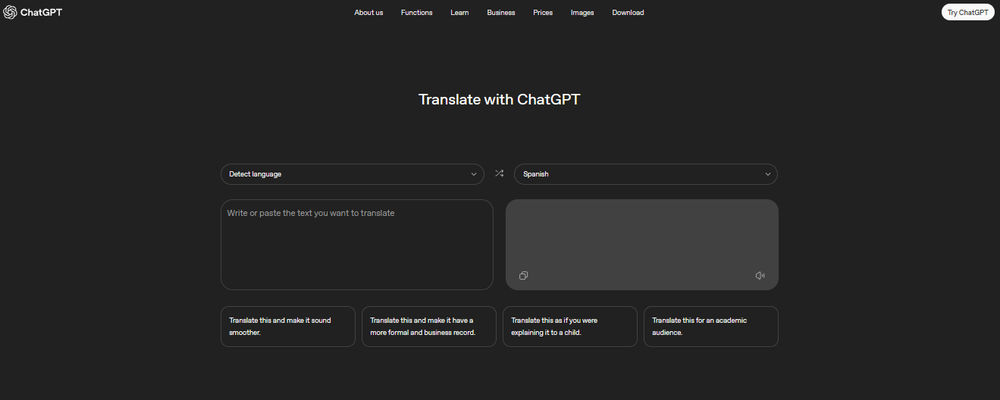This screenshot has width=1000, height=400.
Task: Choose 'make it sound smoother' prompt
Action: 288,327
